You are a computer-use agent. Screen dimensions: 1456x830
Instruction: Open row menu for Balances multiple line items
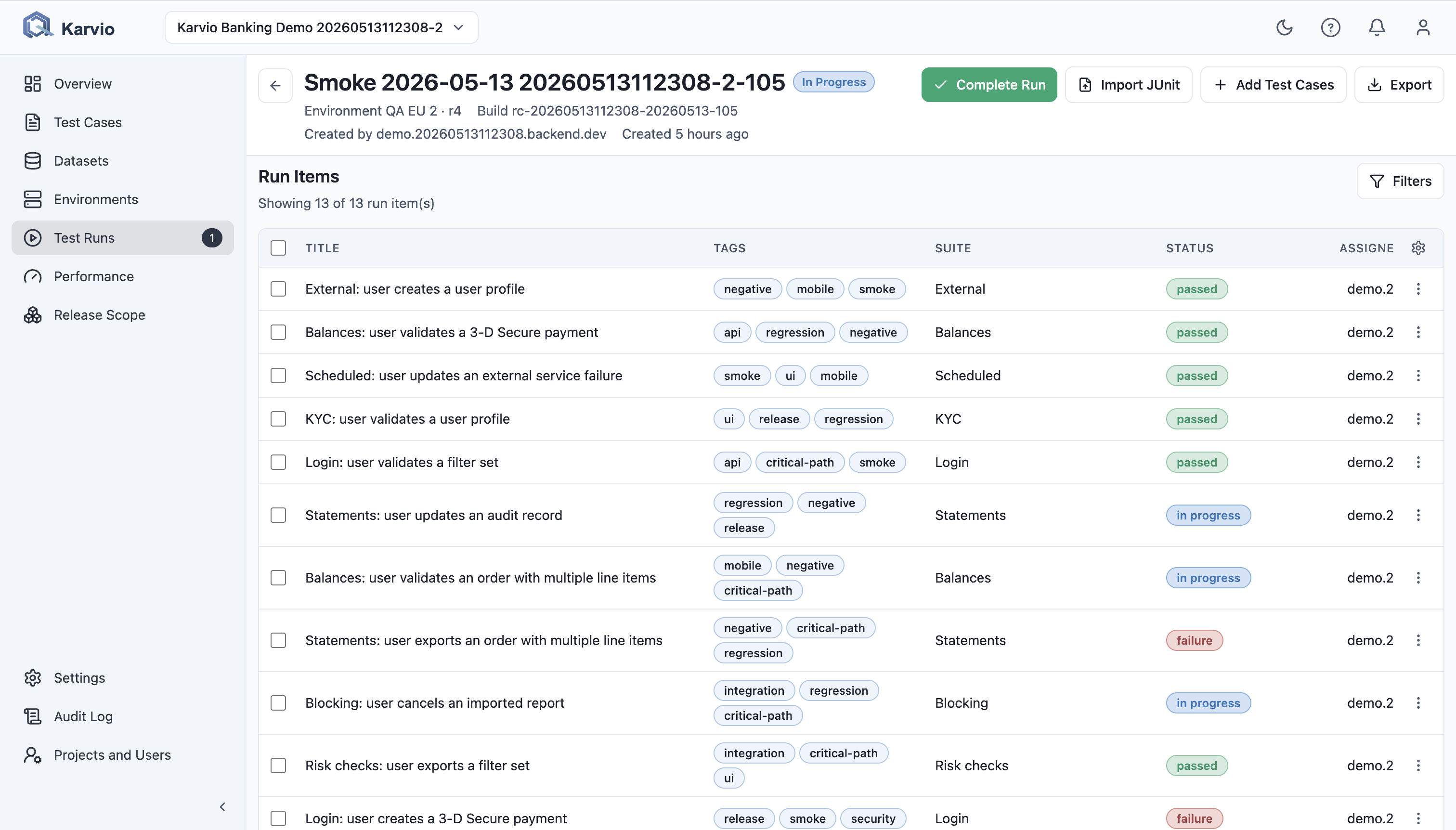pos(1418,578)
